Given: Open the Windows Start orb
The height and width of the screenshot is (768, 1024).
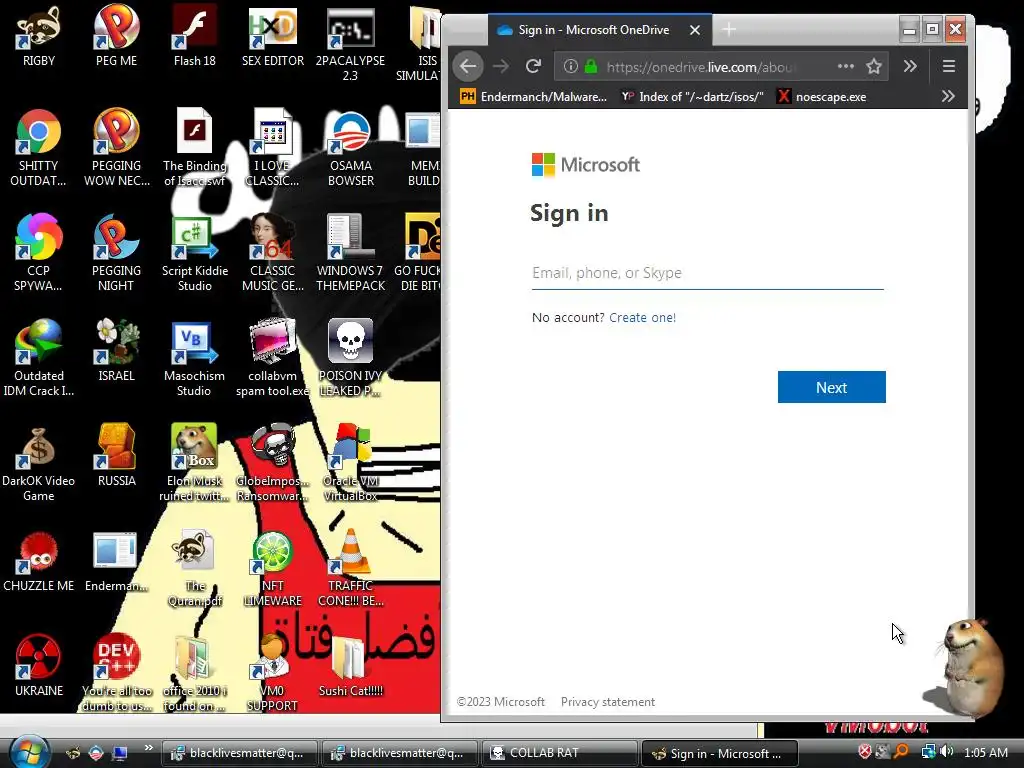Looking at the screenshot, I should point(29,751).
